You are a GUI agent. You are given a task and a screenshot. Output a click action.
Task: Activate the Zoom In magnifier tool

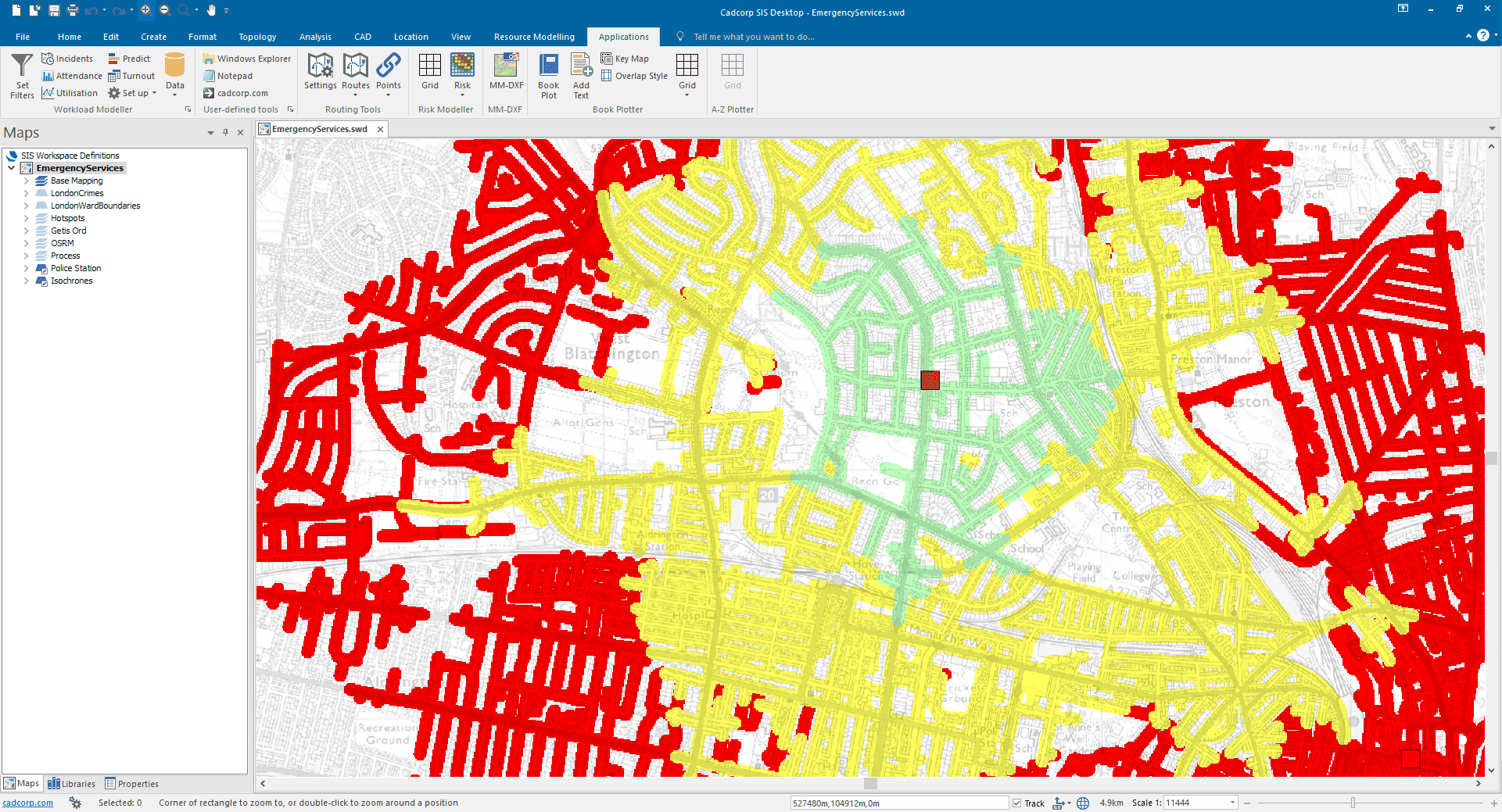pos(146,10)
